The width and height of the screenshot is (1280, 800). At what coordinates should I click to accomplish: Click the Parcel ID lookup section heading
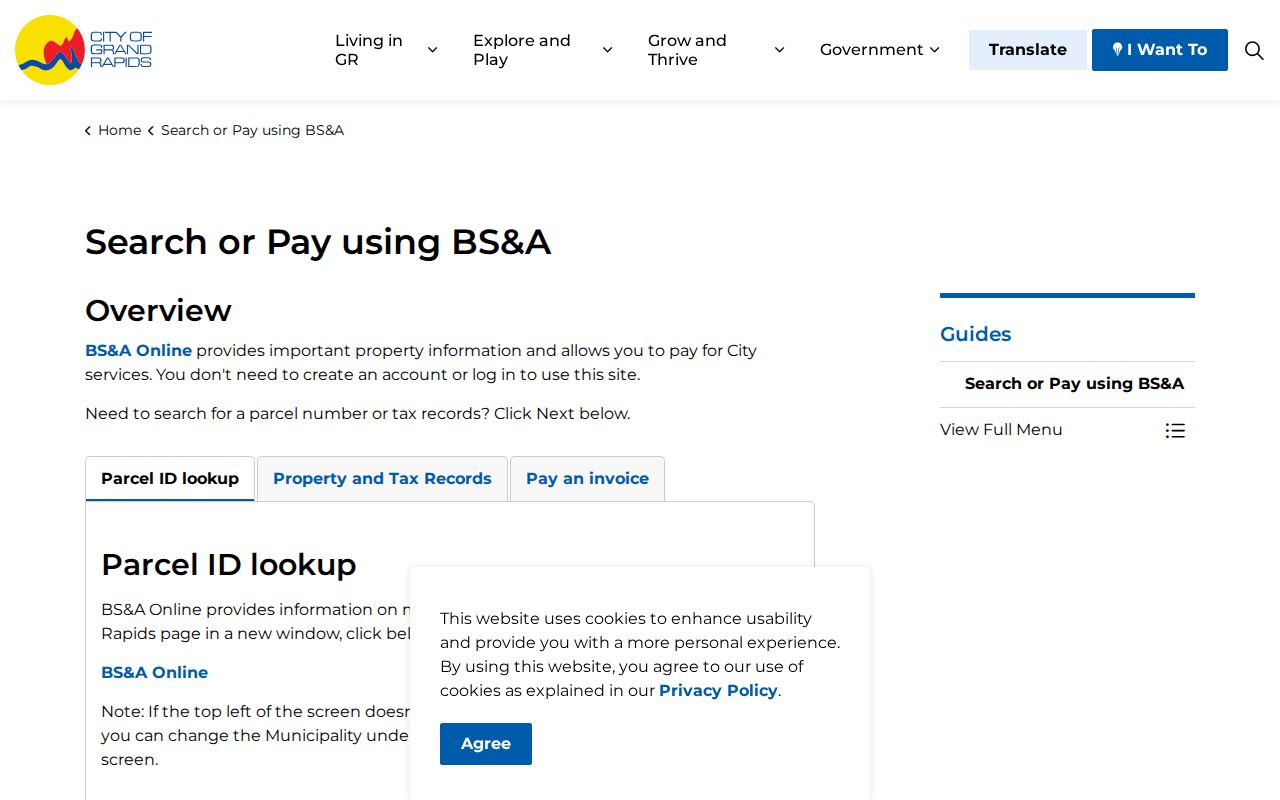coord(229,565)
